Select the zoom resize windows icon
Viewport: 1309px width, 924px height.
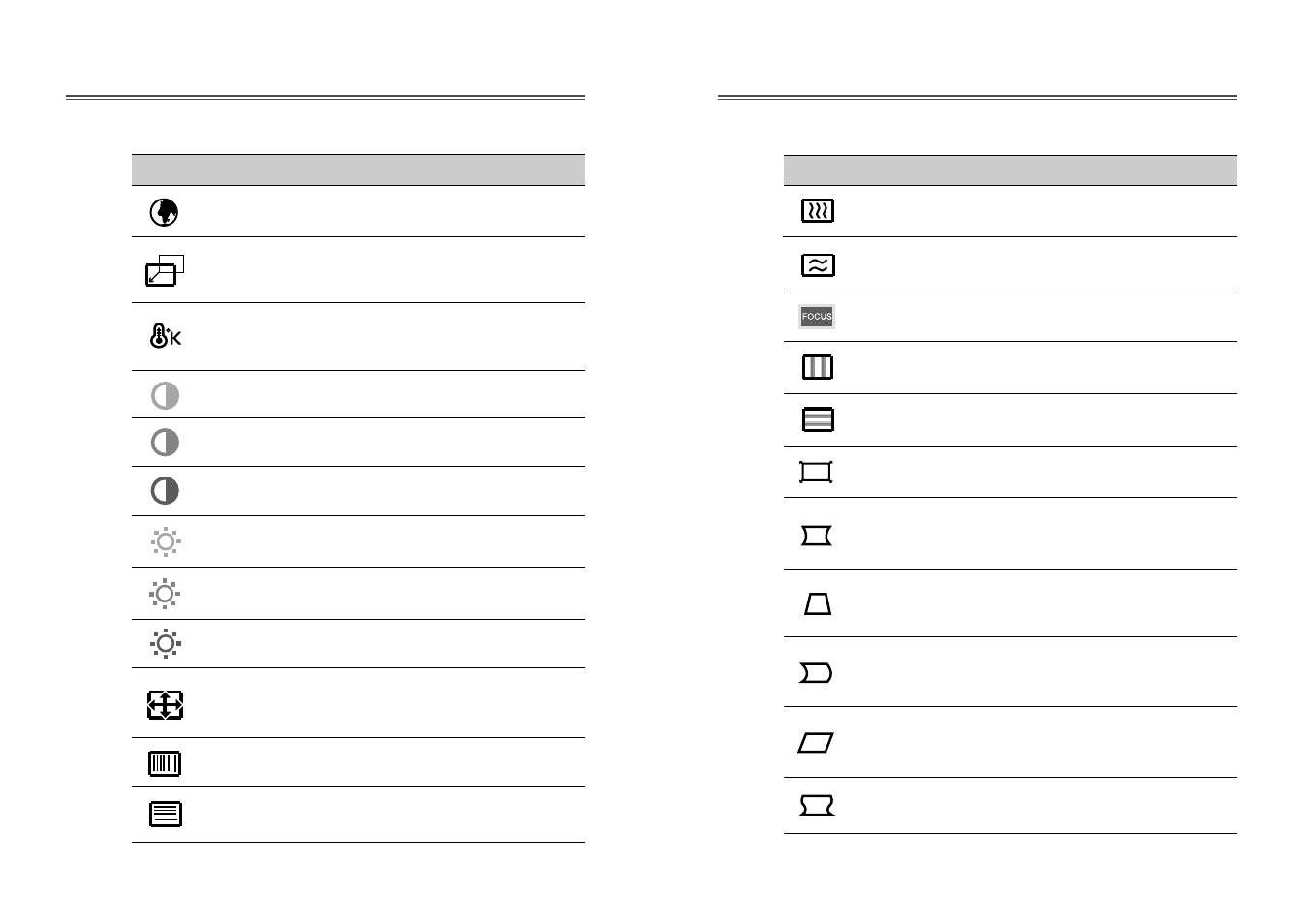(165, 271)
